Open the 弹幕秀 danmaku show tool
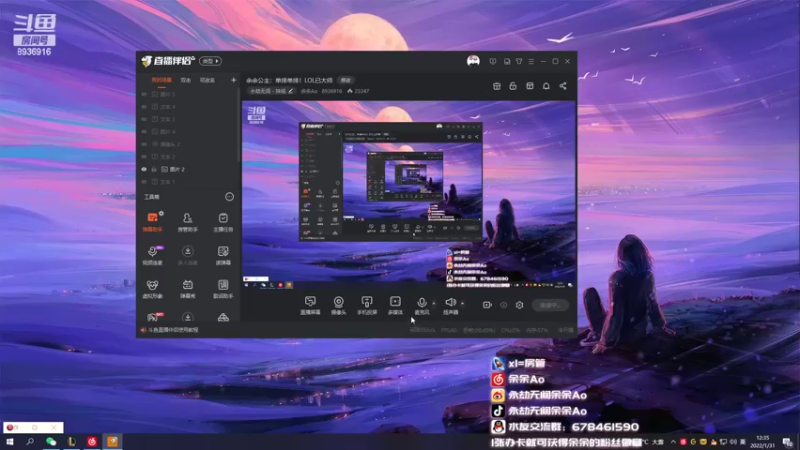This screenshot has width=800, height=450. click(x=187, y=288)
